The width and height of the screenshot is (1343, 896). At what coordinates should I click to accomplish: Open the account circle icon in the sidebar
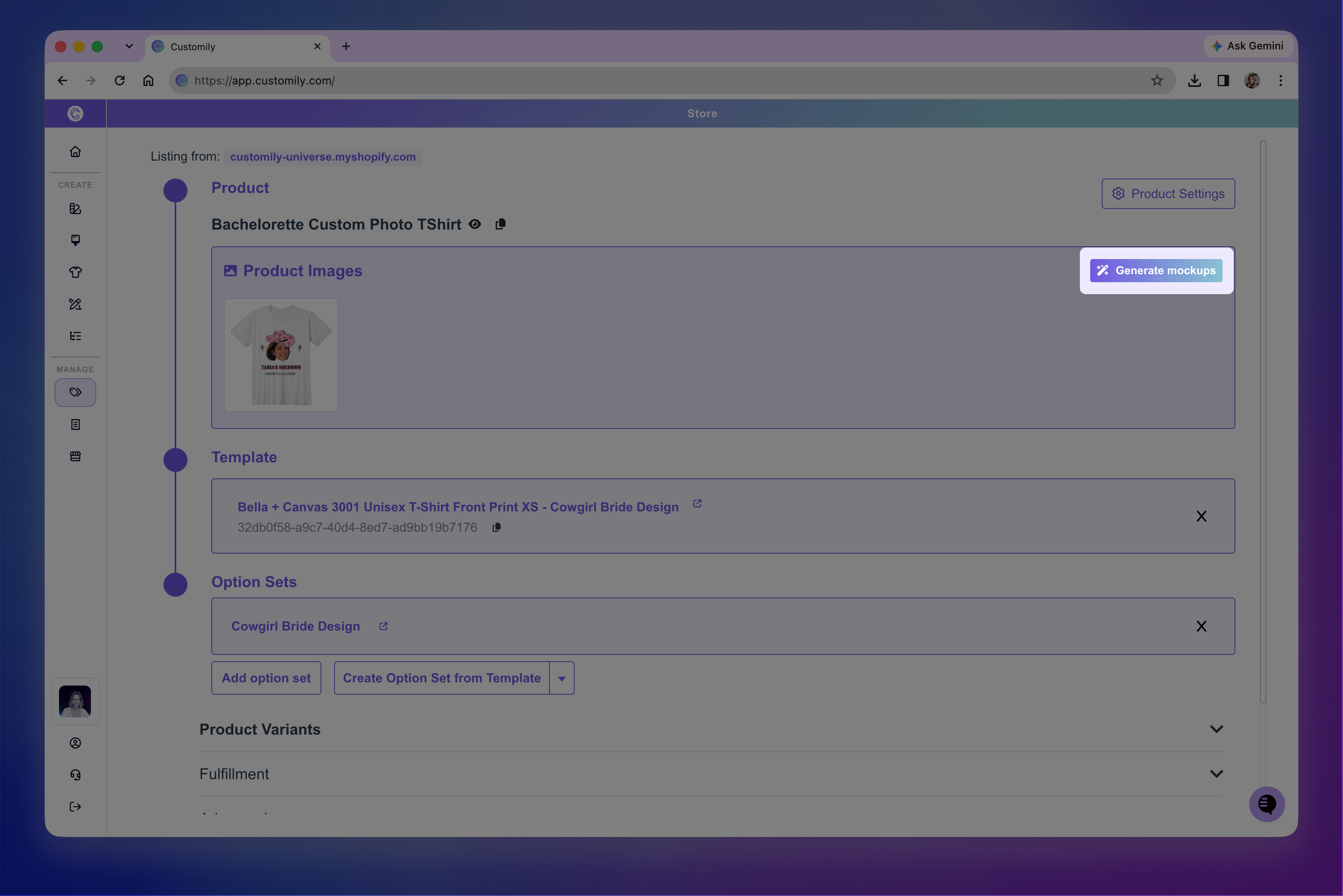(75, 743)
